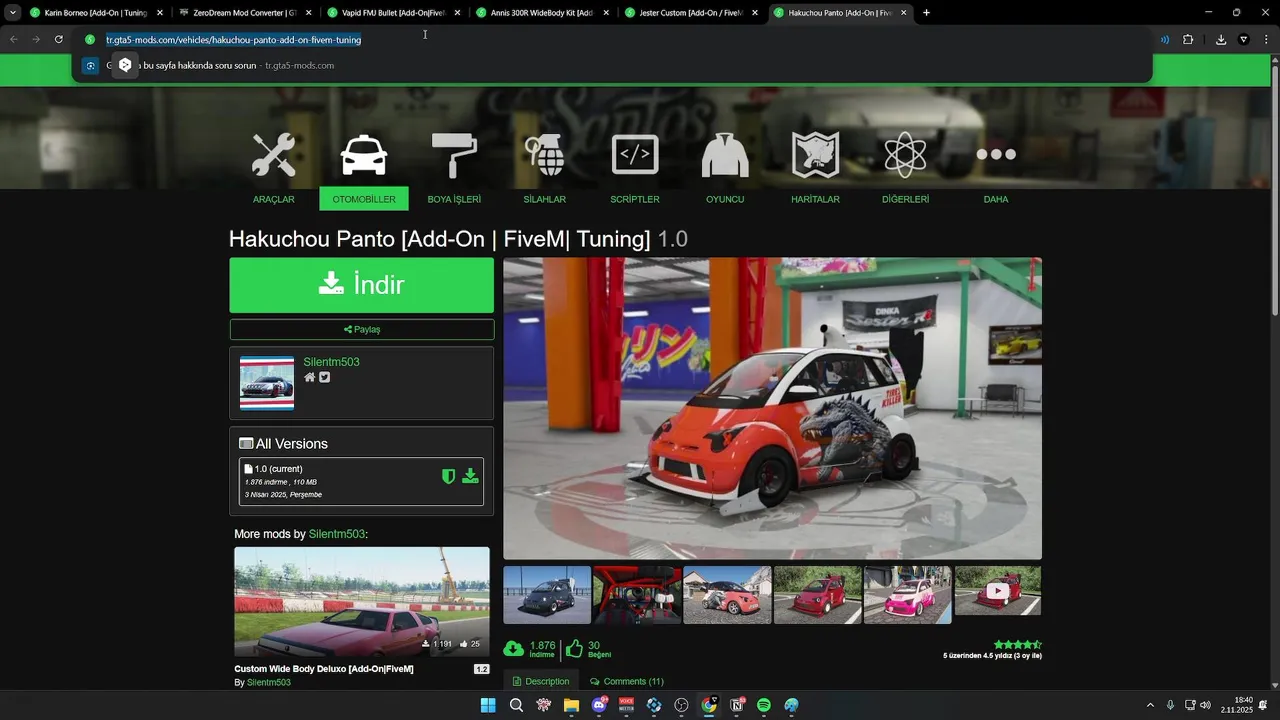Open the Araçlar tools category icon
Image resolution: width=1280 pixels, height=720 pixels.
(273, 155)
